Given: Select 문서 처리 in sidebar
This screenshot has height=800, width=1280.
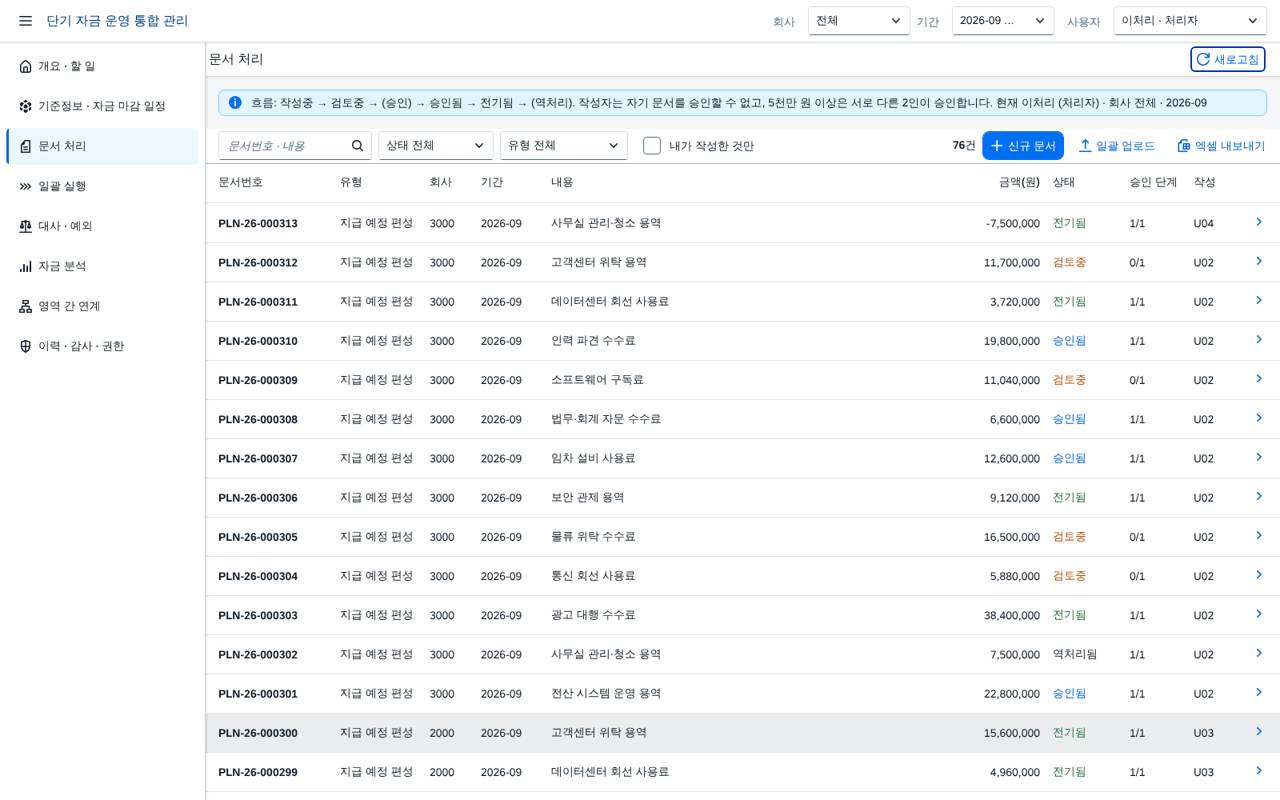Looking at the screenshot, I should 102,146.
